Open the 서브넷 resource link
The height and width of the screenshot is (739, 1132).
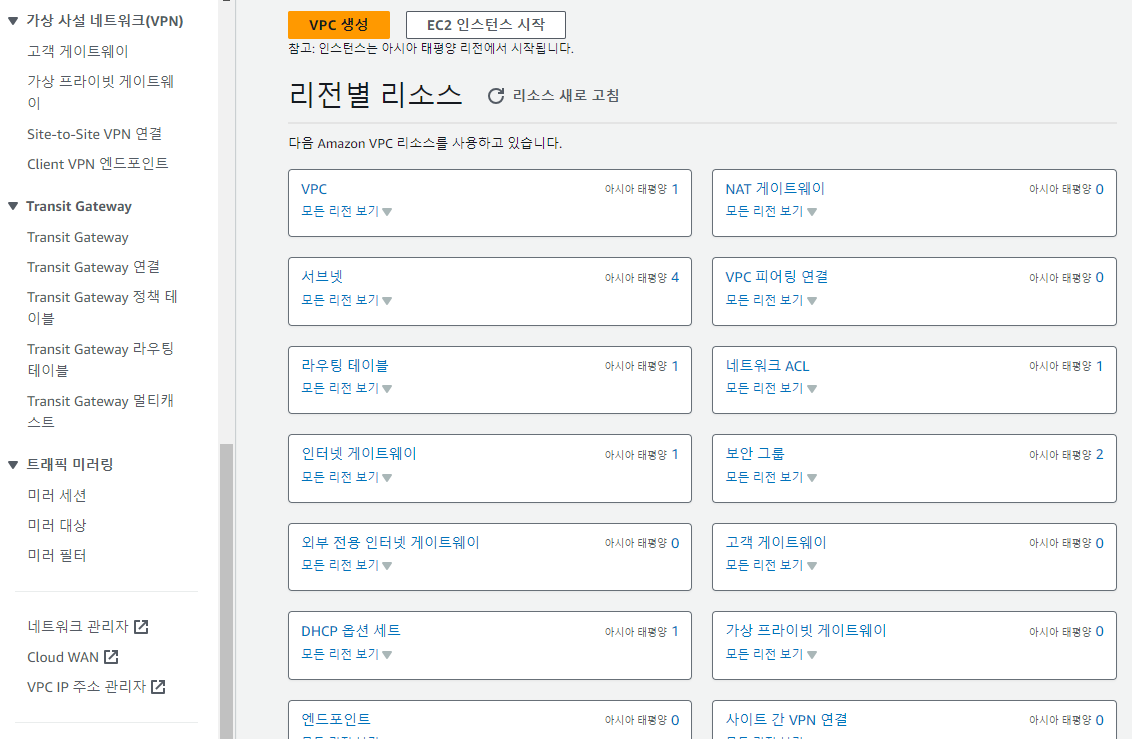(322, 276)
